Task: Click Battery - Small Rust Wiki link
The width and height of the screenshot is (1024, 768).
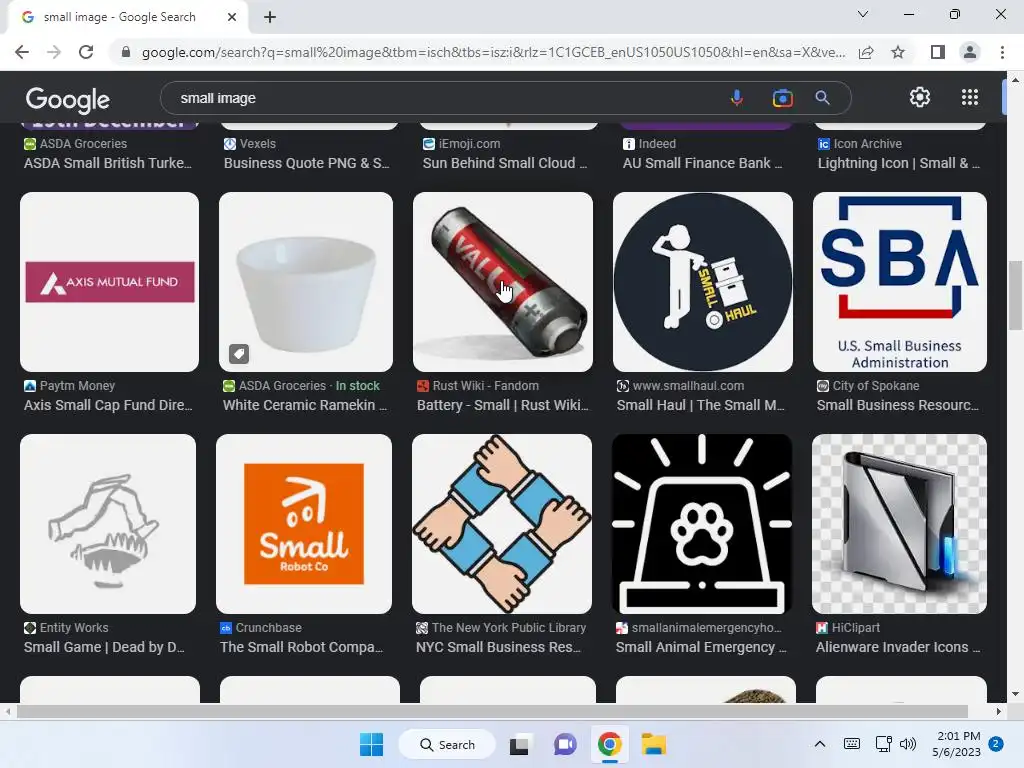Action: click(503, 406)
